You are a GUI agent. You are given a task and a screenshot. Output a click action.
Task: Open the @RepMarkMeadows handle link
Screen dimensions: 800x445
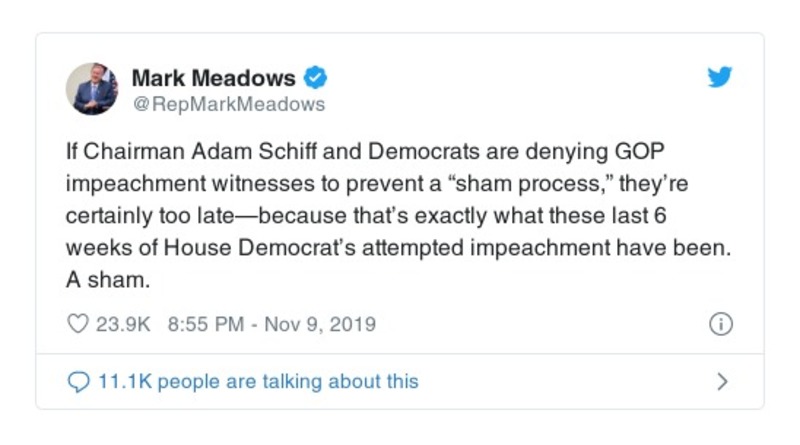(229, 103)
